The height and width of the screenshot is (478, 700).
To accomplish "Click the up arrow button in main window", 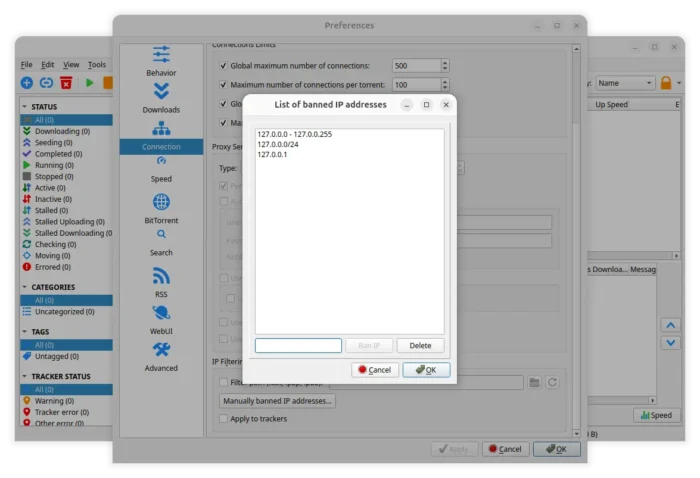I will [x=671, y=325].
